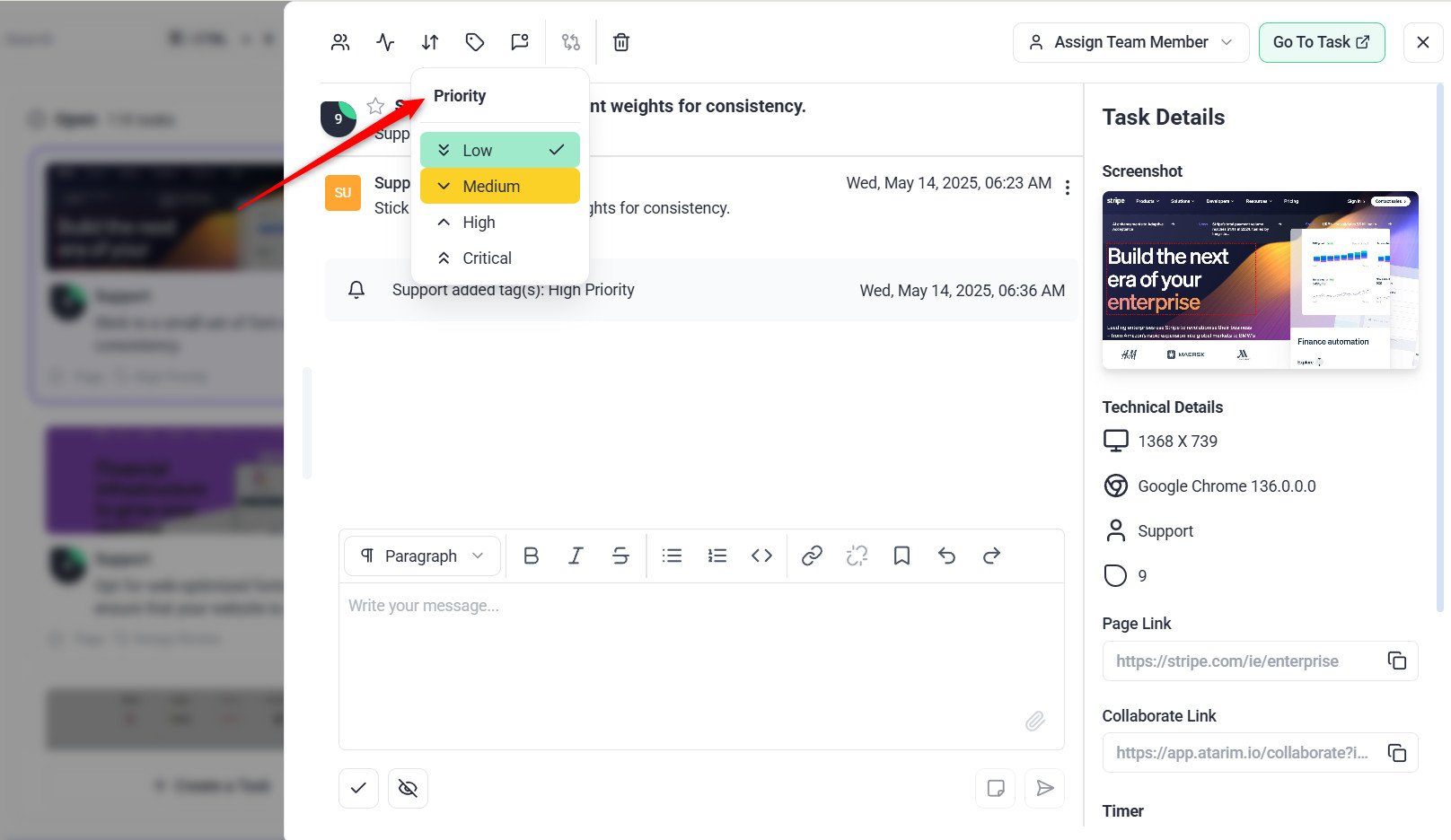Click the assign users icon
The image size is (1451, 840).
click(x=340, y=42)
